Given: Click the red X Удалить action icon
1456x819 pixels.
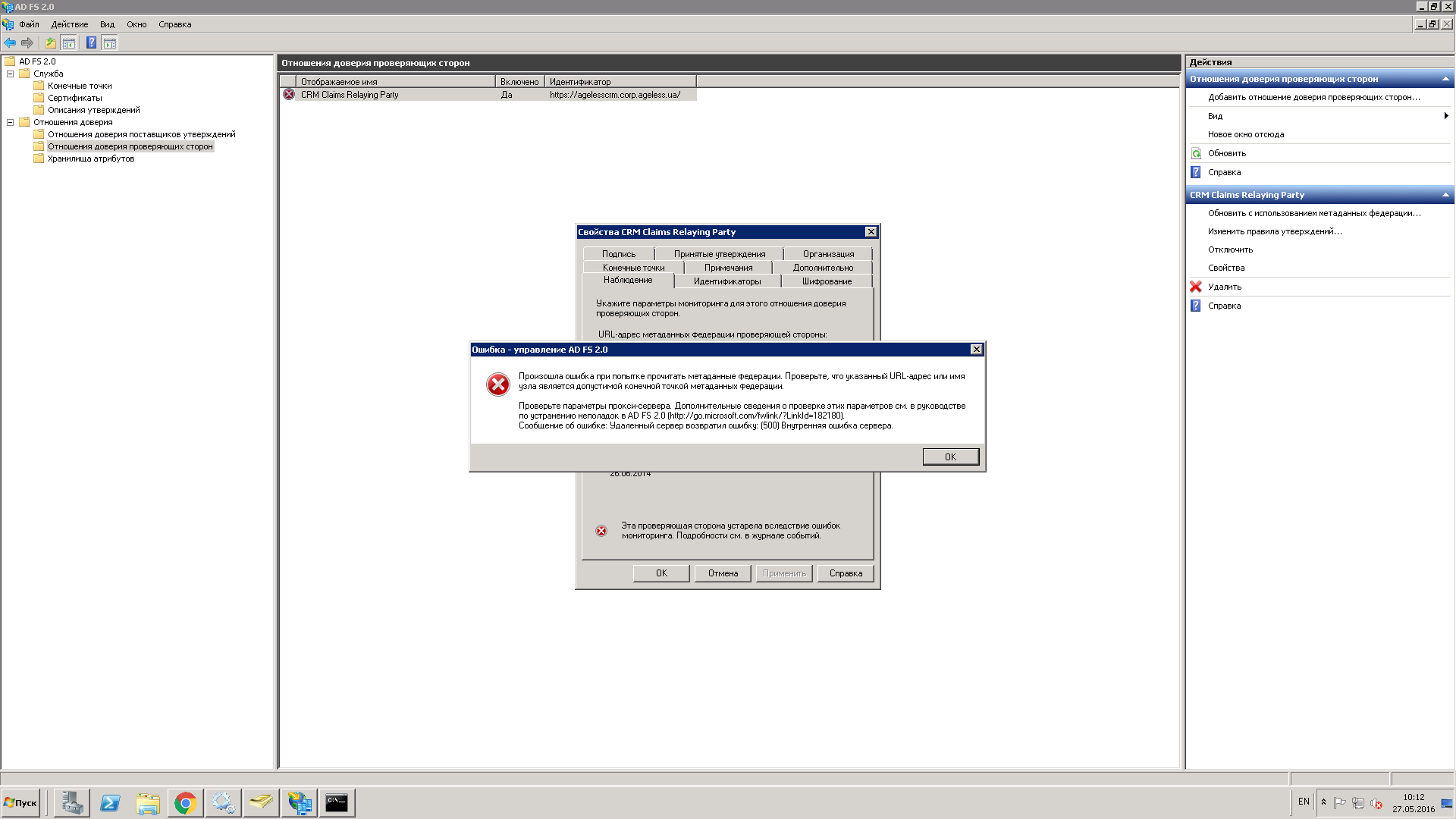Looking at the screenshot, I should click(1196, 287).
